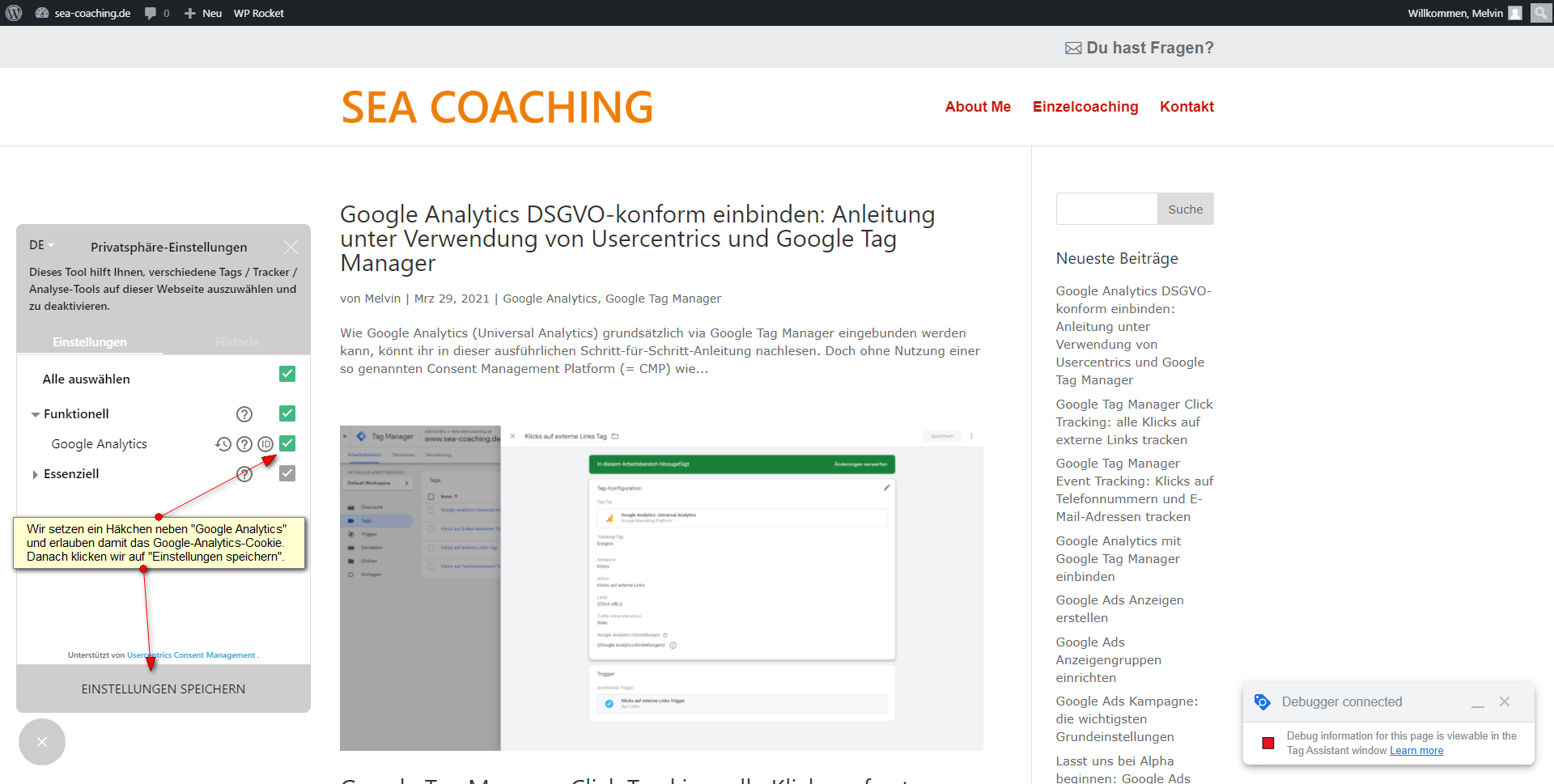
Task: Click the Tag Assistant logo in debugger popup
Action: (x=1262, y=701)
